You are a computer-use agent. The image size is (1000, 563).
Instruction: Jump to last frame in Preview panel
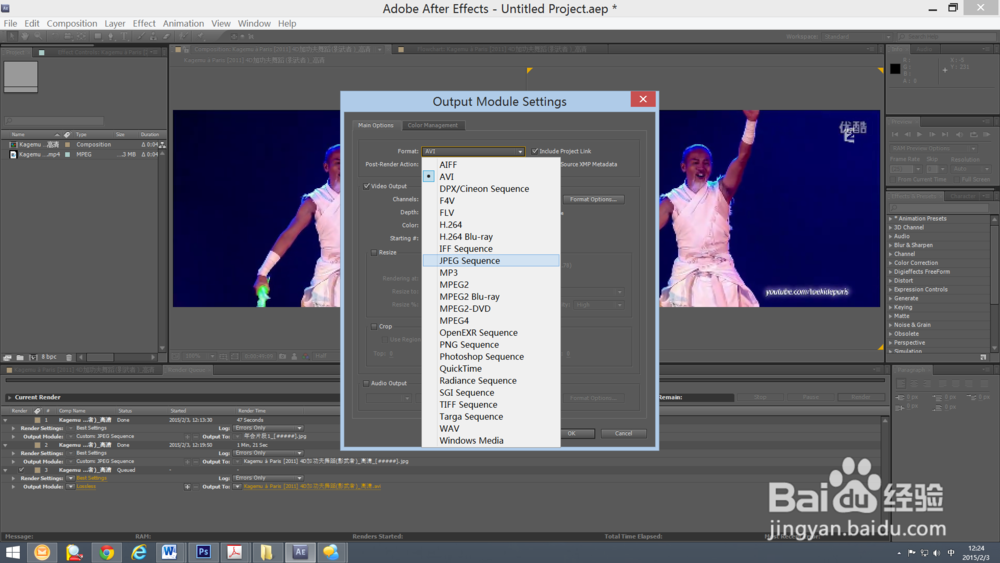(x=945, y=135)
